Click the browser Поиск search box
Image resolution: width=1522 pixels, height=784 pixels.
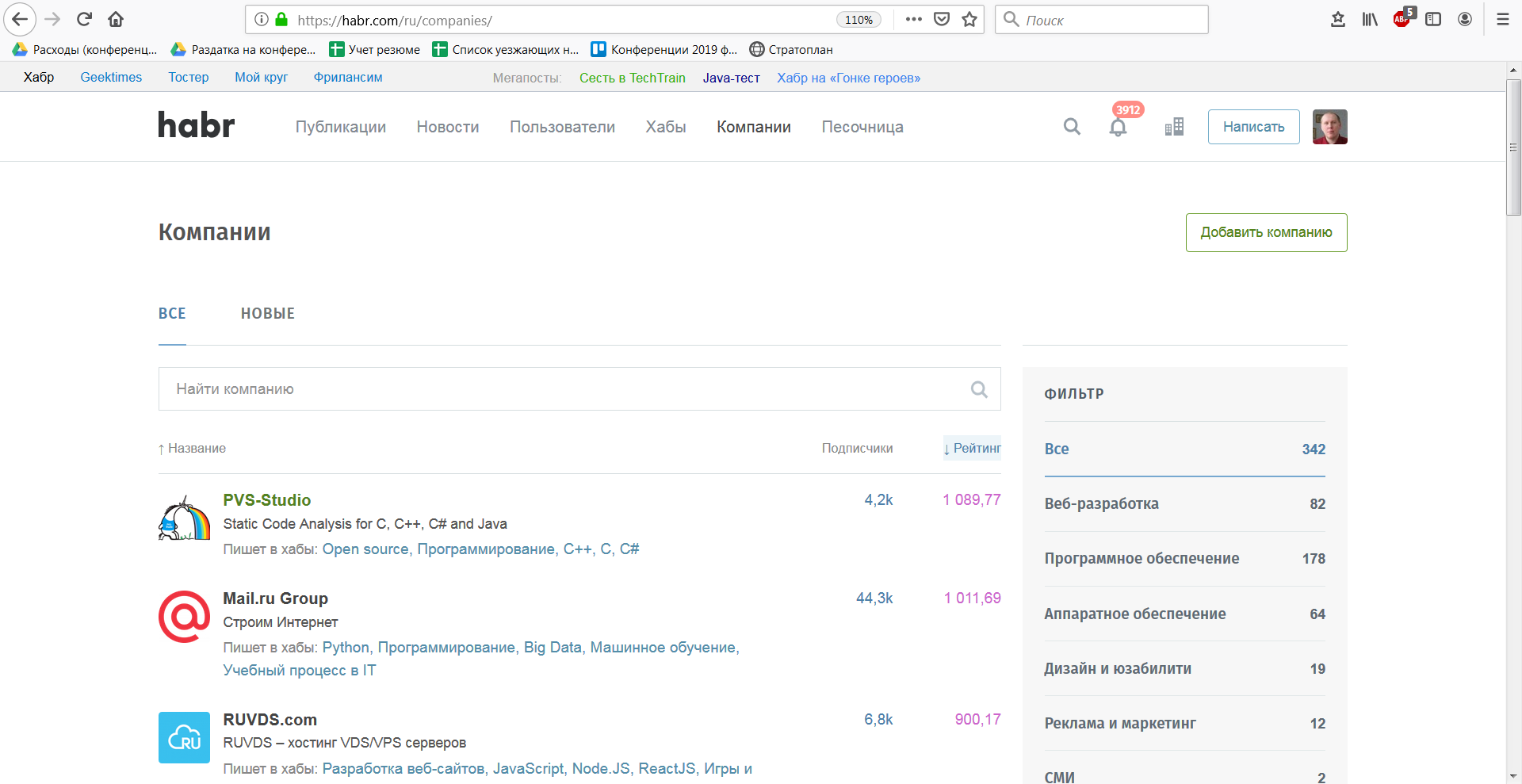click(1102, 20)
